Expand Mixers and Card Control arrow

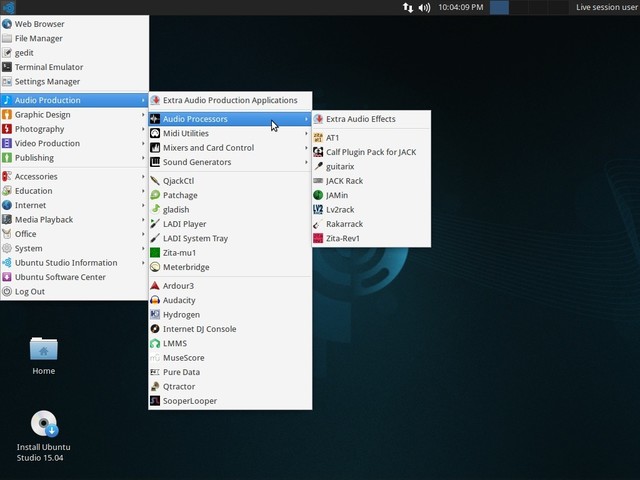click(x=306, y=147)
